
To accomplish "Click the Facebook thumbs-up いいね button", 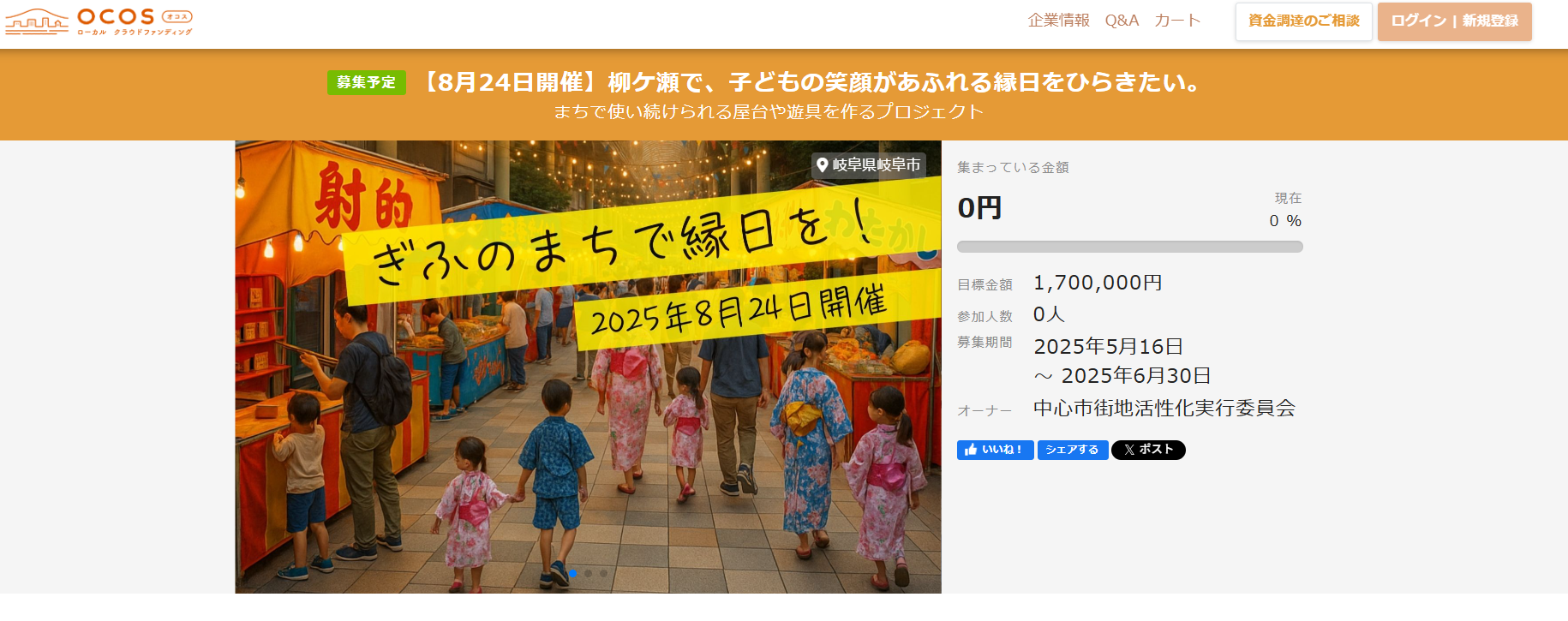I will tap(995, 450).
